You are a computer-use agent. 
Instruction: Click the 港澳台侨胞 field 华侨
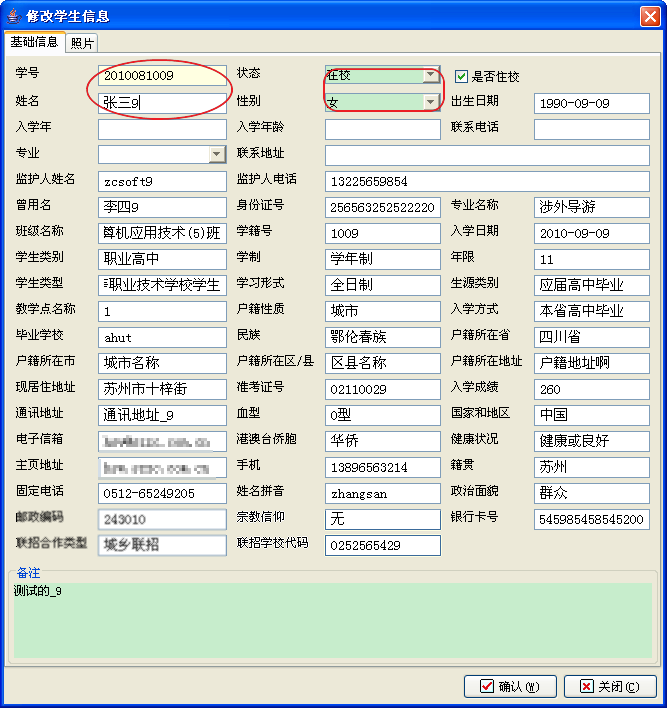[382, 442]
